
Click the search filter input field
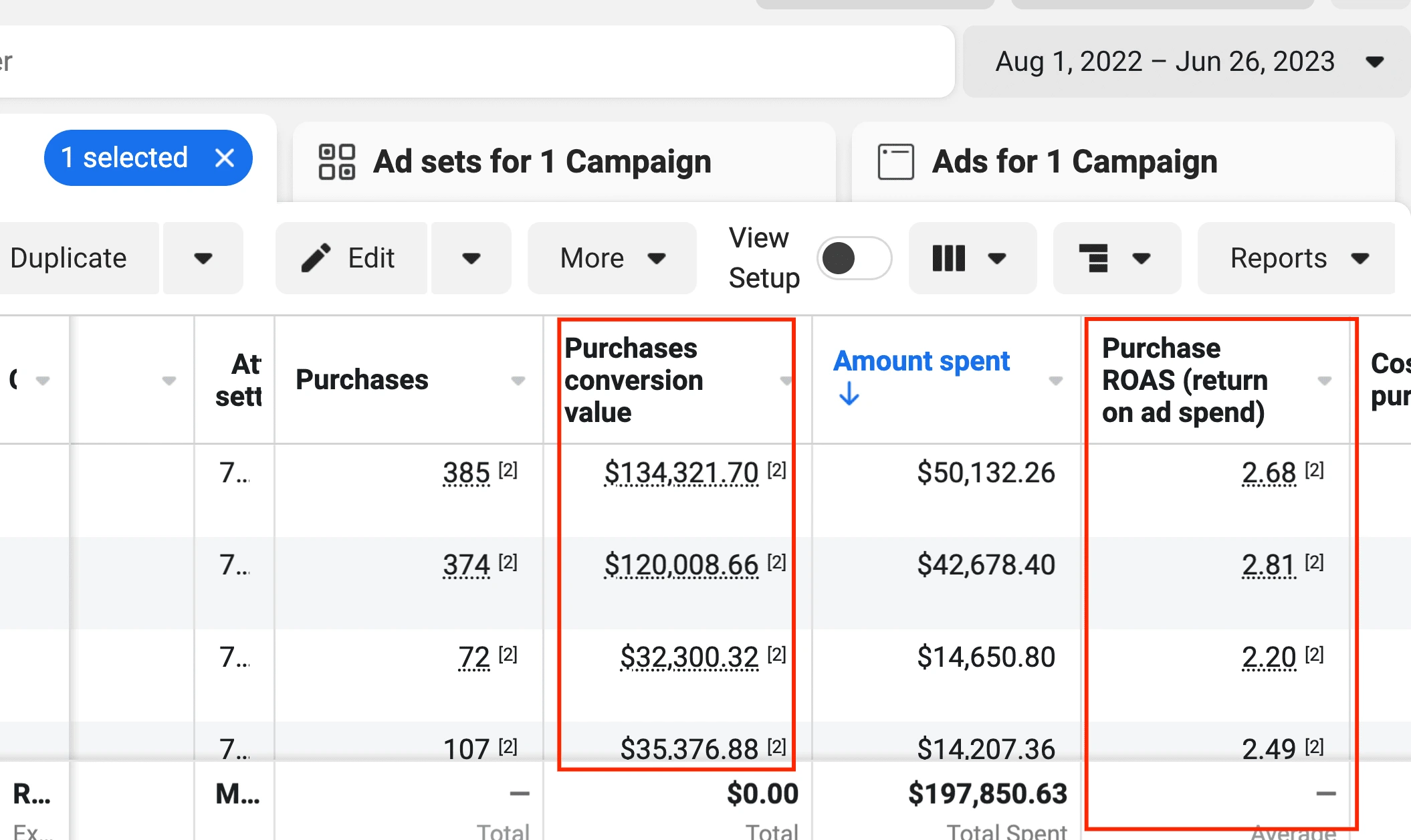click(x=476, y=62)
